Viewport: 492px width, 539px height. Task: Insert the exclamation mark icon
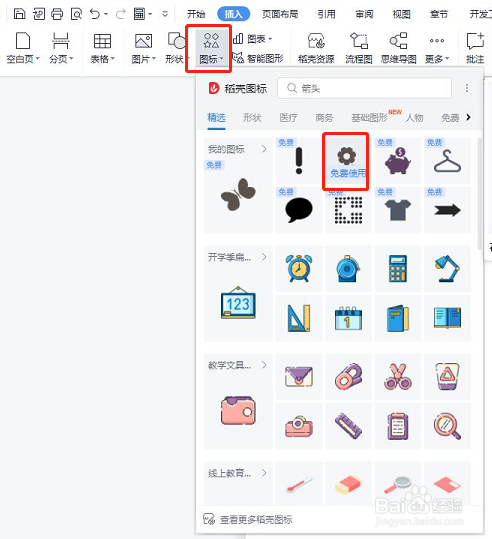(299, 161)
